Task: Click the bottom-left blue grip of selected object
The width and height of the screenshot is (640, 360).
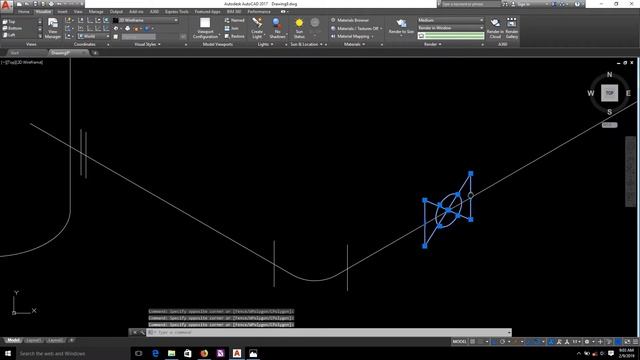Action: click(425, 246)
